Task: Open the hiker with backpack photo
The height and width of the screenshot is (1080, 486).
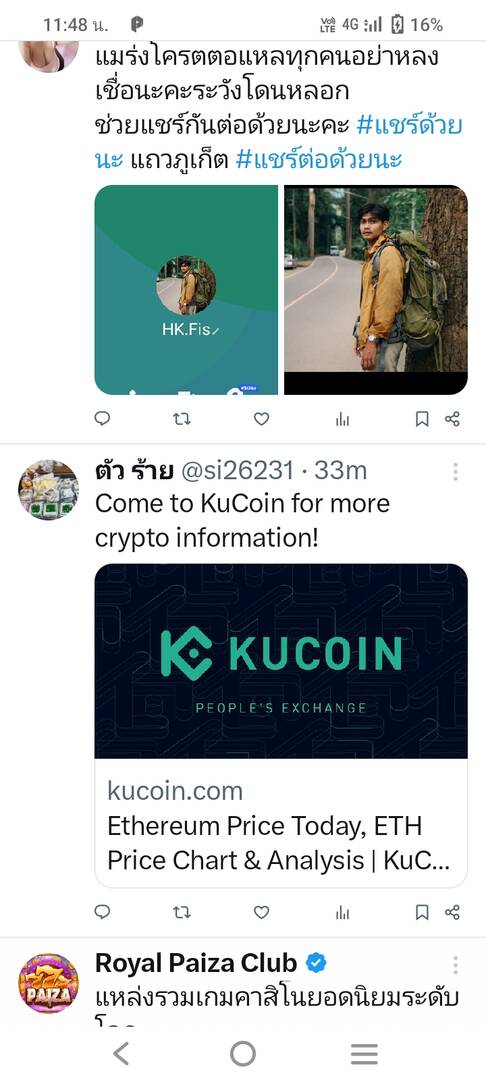Action: (376, 289)
